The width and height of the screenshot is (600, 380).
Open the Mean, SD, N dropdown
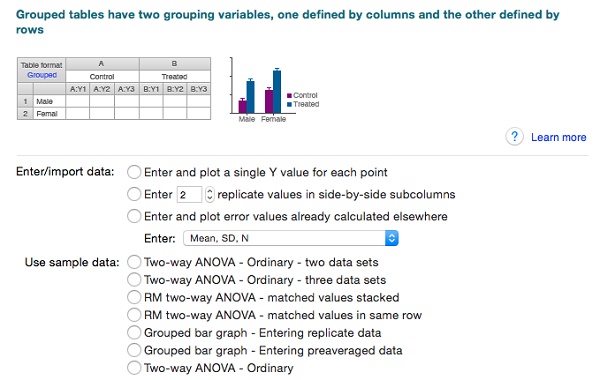(x=291, y=238)
